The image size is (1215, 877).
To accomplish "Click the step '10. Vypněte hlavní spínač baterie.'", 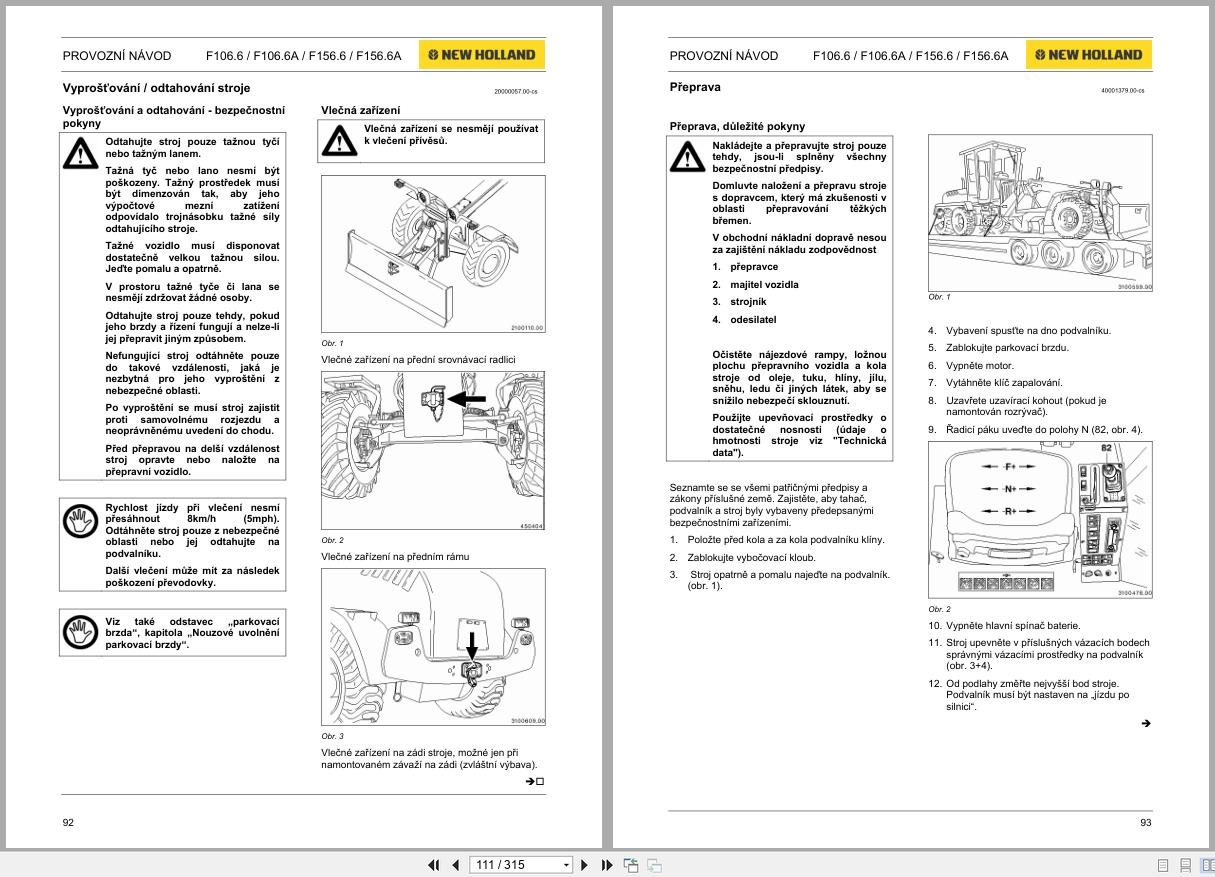I will click(1004, 626).
